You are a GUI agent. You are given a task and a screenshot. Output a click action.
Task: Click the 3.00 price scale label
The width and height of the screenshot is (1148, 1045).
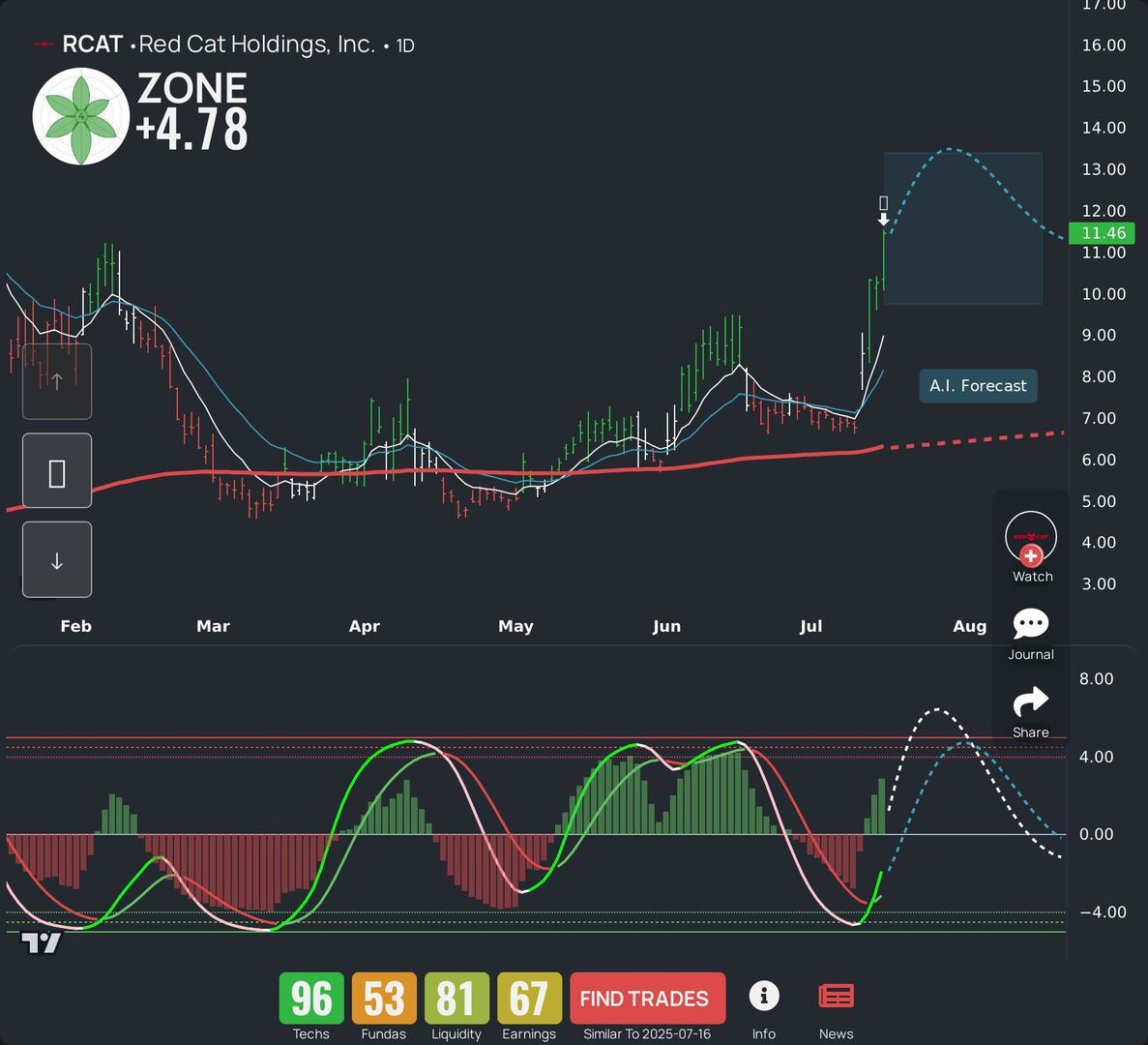[x=1099, y=583]
